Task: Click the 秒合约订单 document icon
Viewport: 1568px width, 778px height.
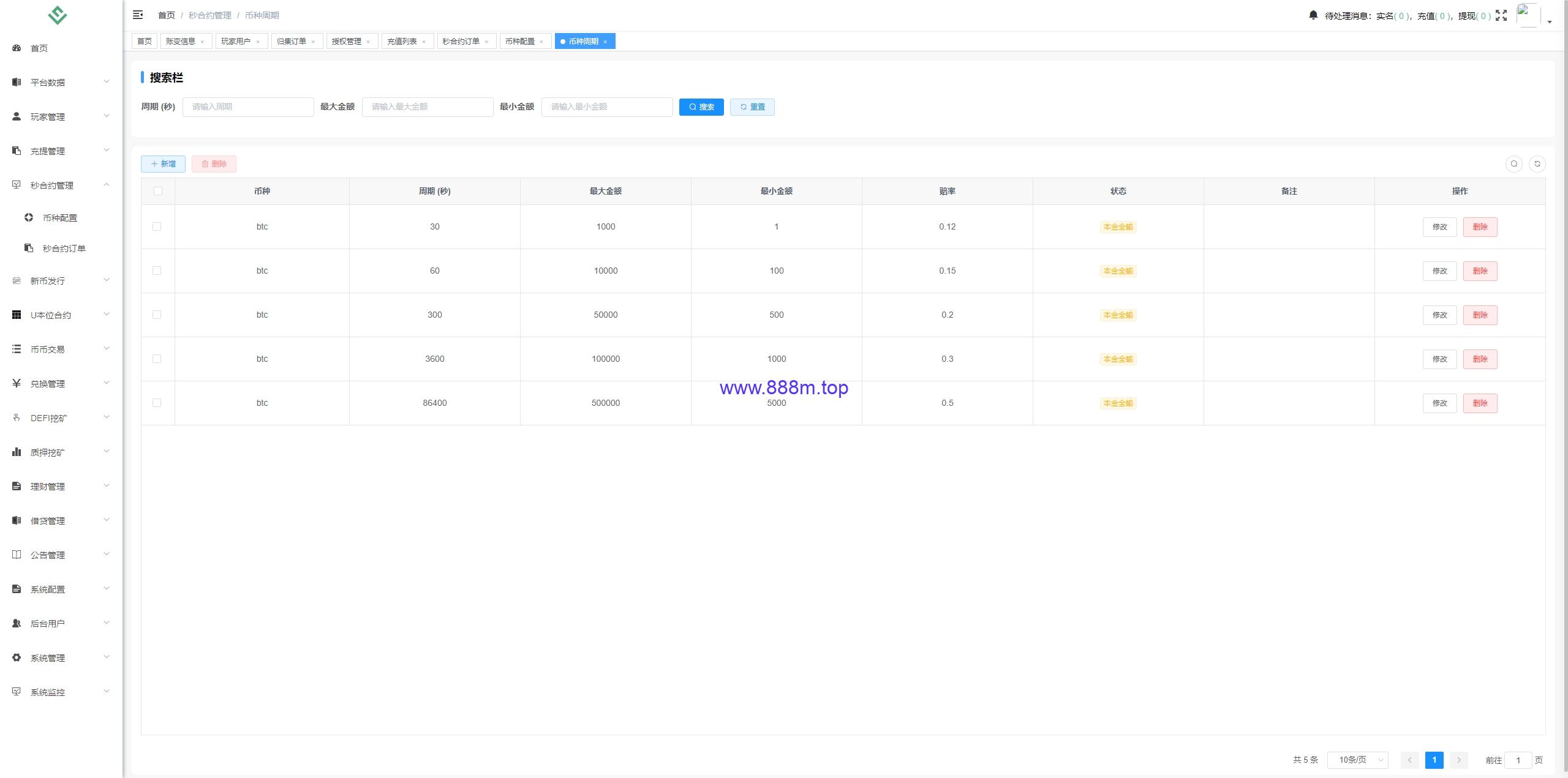Action: [x=29, y=248]
